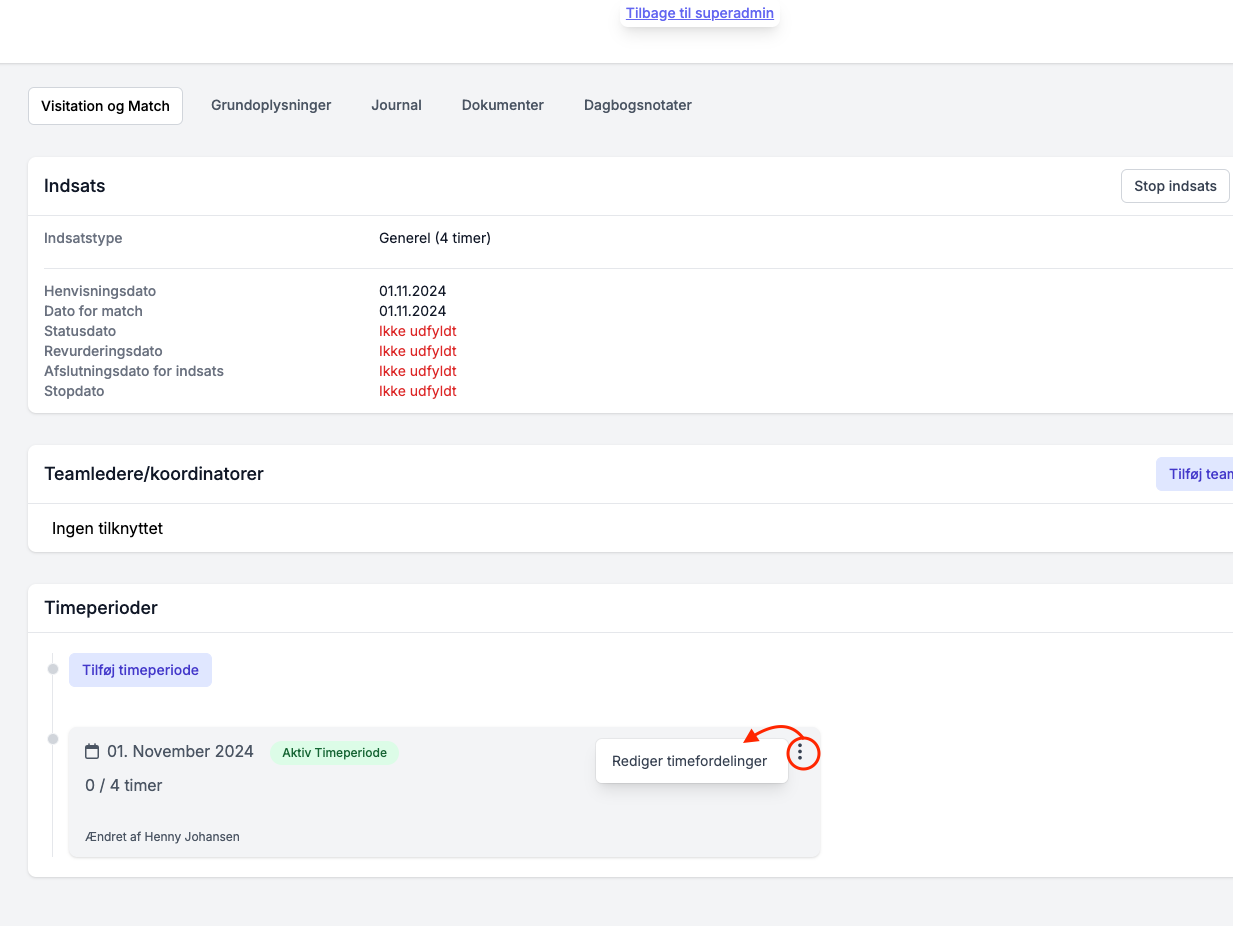Click the Generel (4 timer) indsatstype value
This screenshot has width=1233, height=926.
435,238
